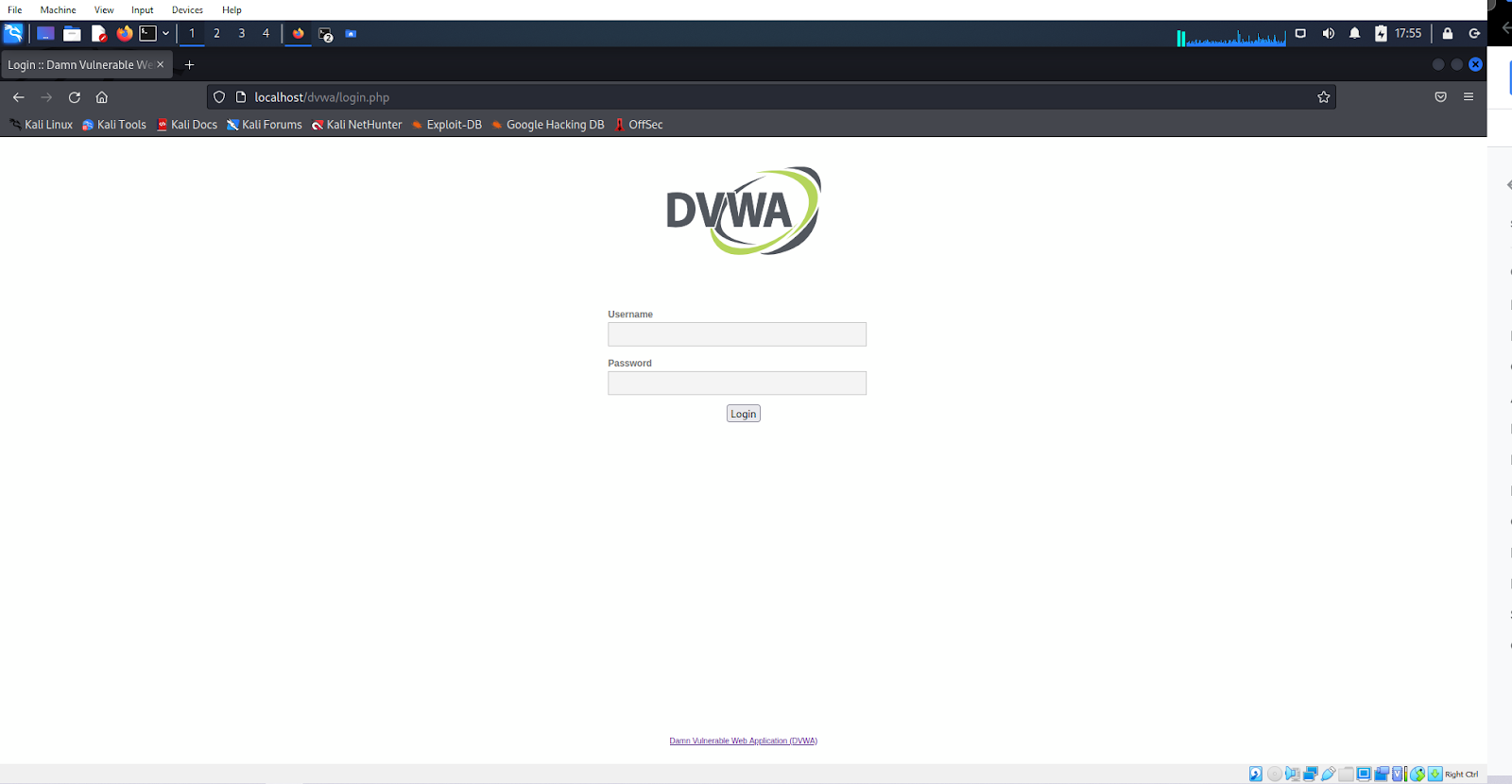1512x784 pixels.
Task: Open the Kali Forums bookmark
Action: [265, 125]
